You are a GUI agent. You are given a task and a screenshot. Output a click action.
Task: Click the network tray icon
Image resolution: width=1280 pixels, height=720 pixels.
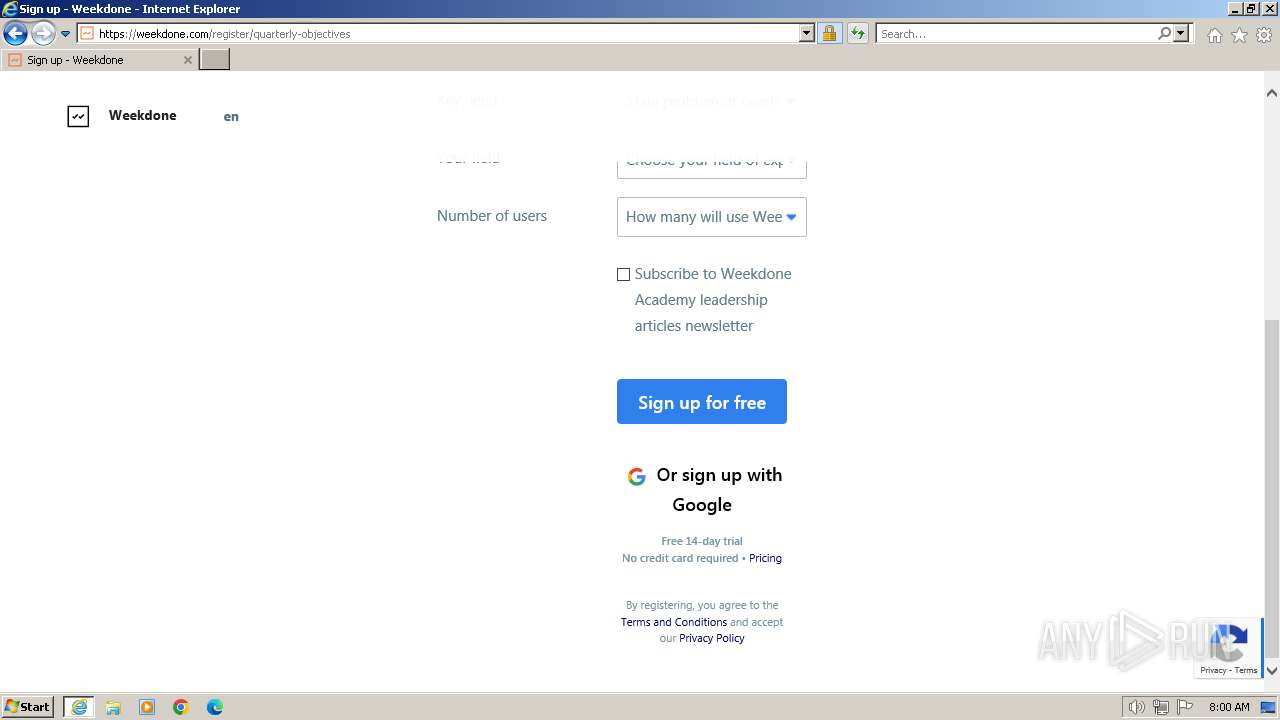(1161, 707)
